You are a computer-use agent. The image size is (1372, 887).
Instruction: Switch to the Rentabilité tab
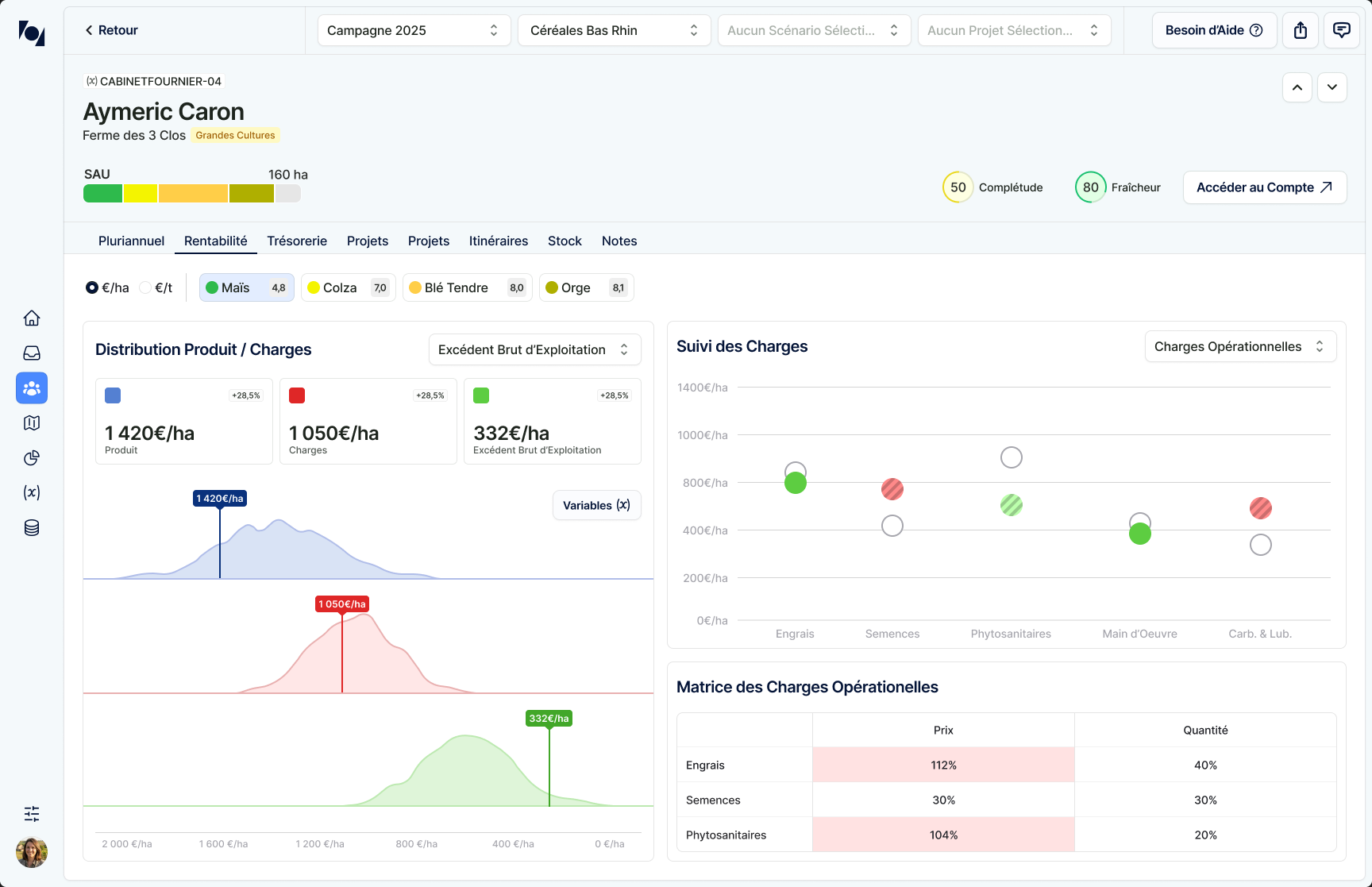click(x=216, y=241)
